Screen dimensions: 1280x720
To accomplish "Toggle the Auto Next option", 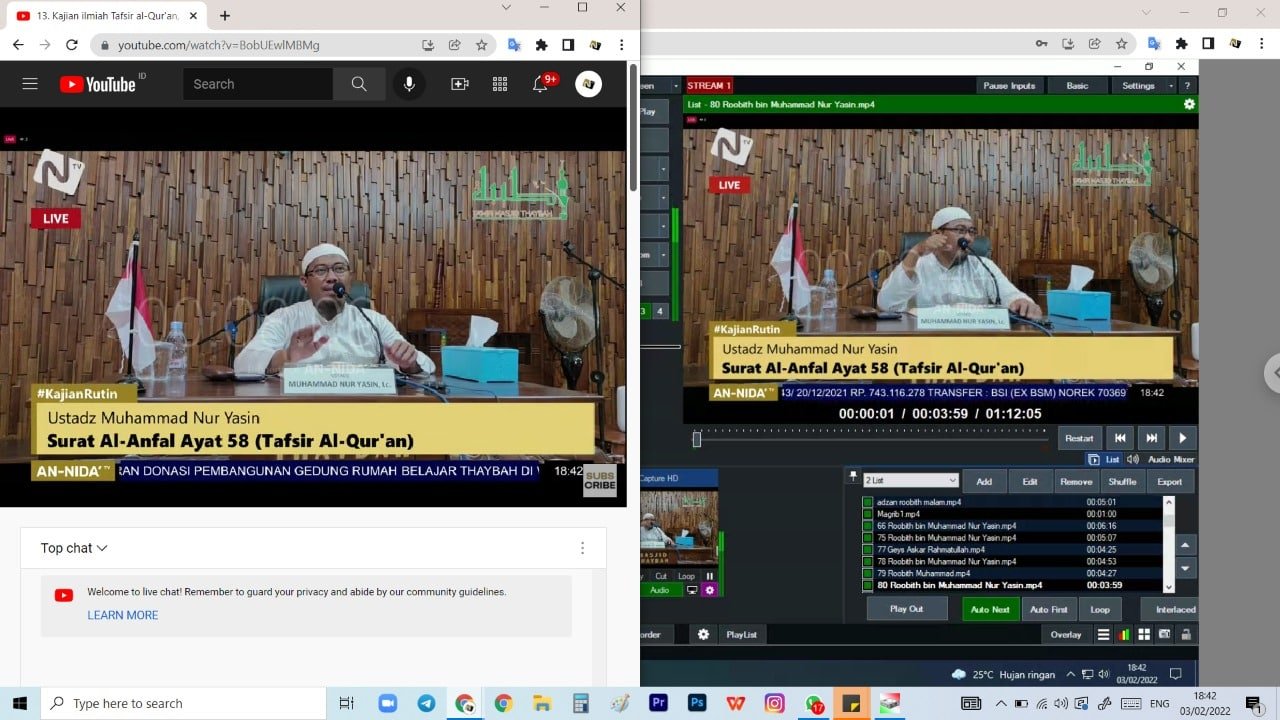I will (x=990, y=609).
